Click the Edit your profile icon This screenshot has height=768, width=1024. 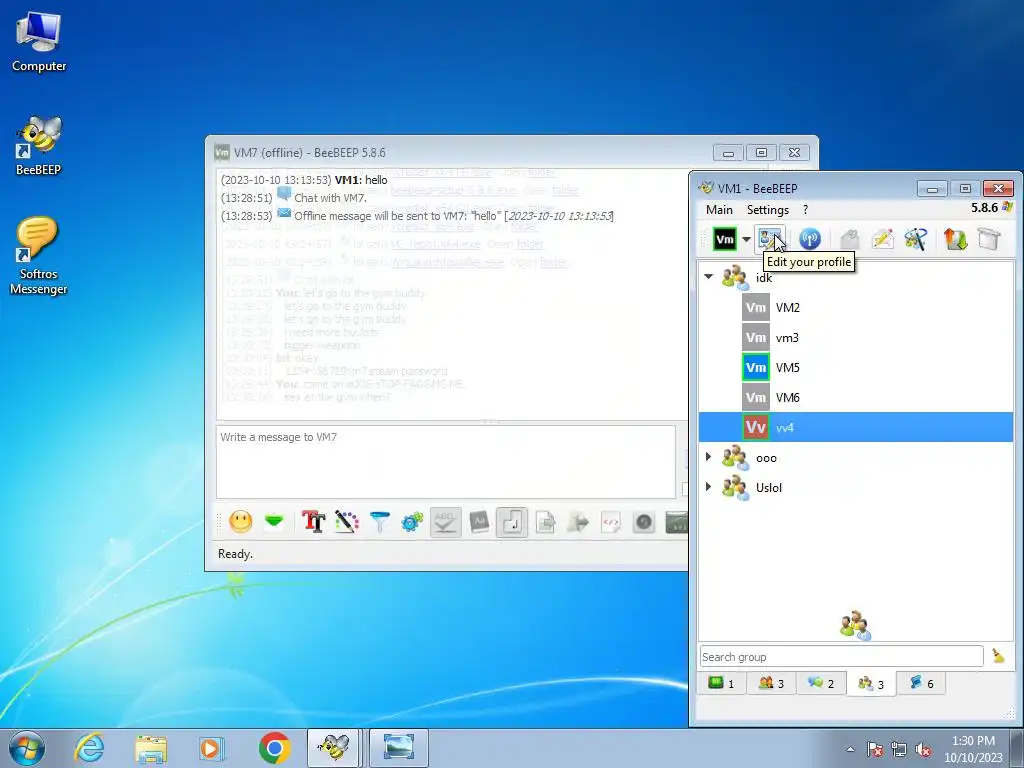771,239
